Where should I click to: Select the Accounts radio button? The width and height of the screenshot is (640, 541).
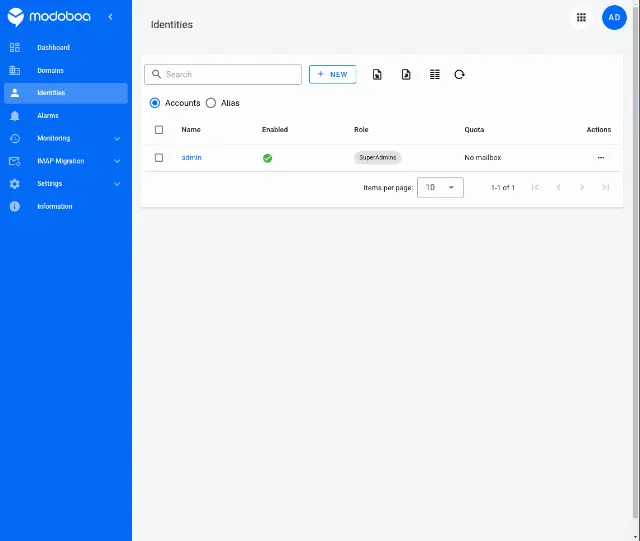pyautogui.click(x=155, y=103)
